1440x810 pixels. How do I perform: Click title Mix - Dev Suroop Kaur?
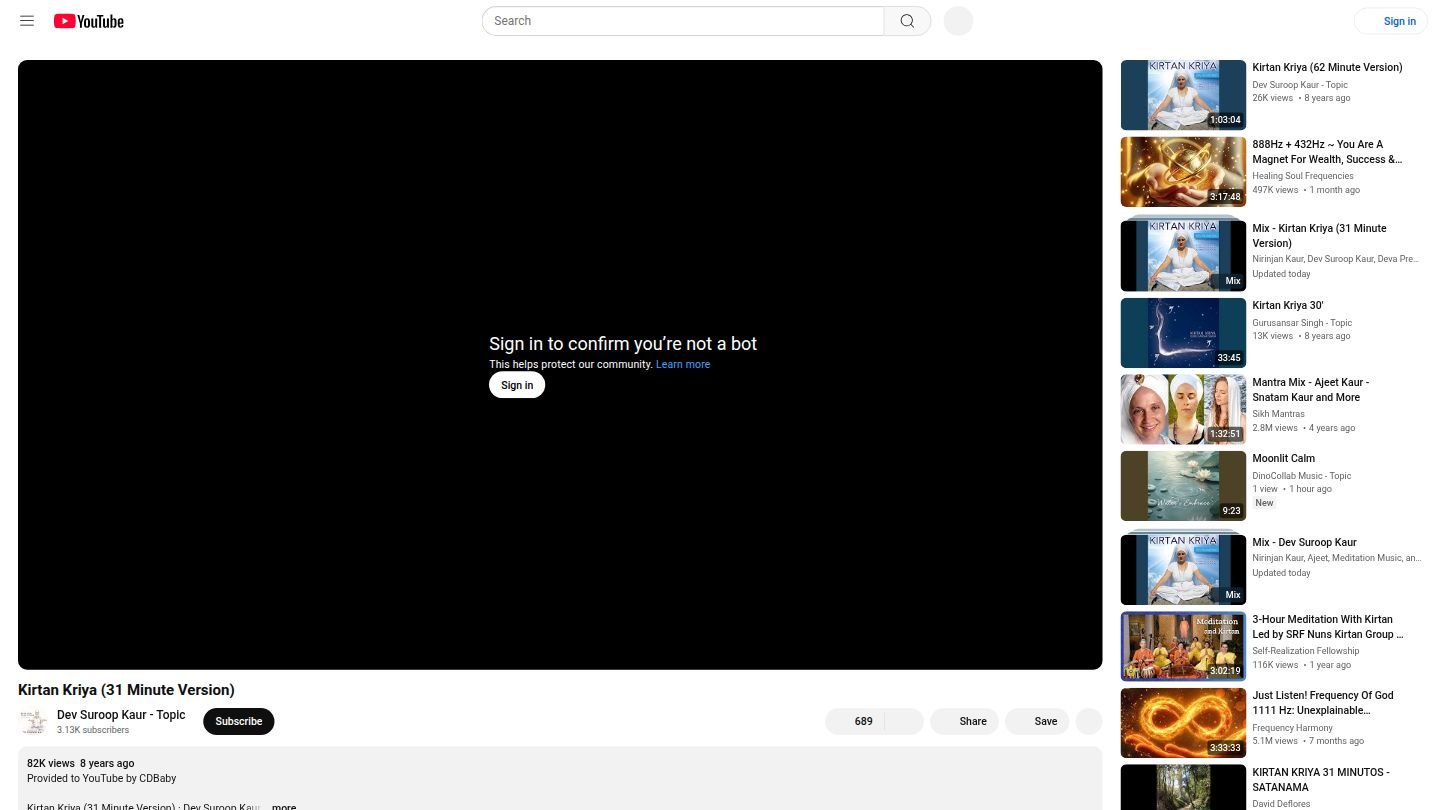1305,543
